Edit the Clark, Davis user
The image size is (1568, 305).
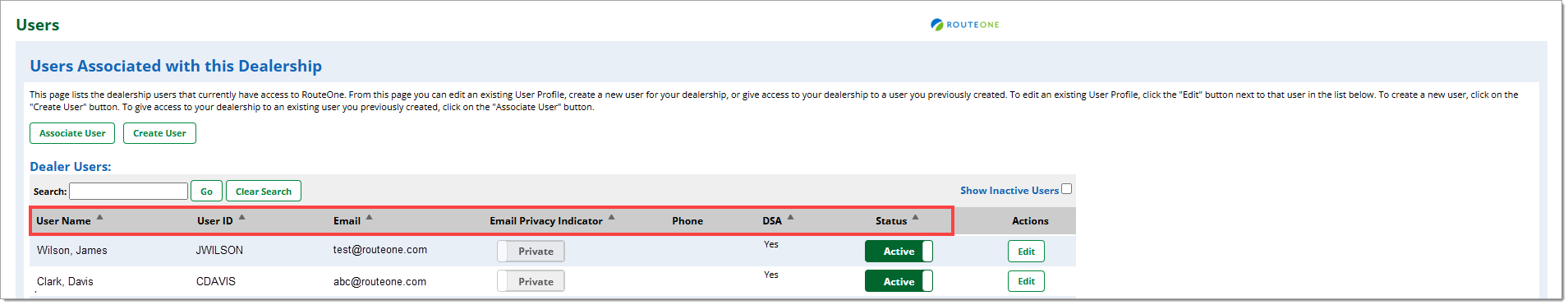(x=1026, y=281)
